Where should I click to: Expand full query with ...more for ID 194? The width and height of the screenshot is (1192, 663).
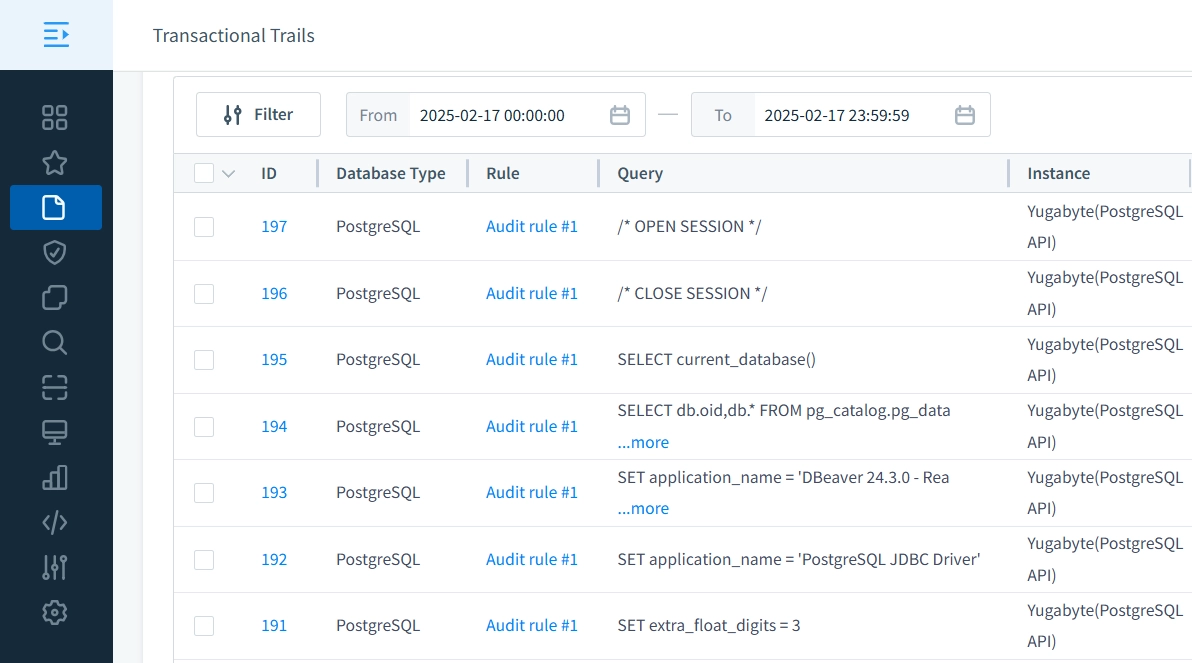[643, 442]
